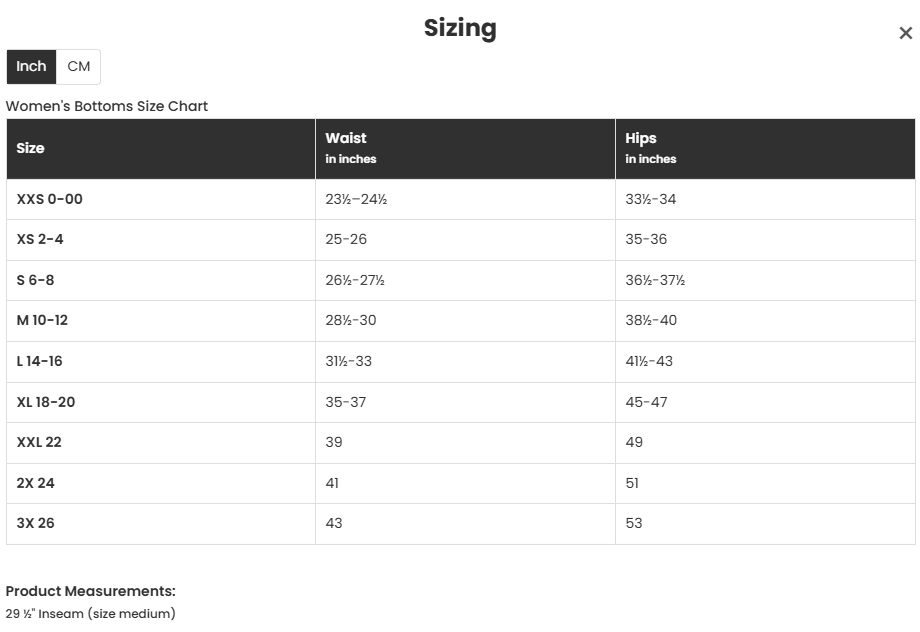The image size is (920, 632).
Task: Switch units to CM
Action: [x=78, y=67]
